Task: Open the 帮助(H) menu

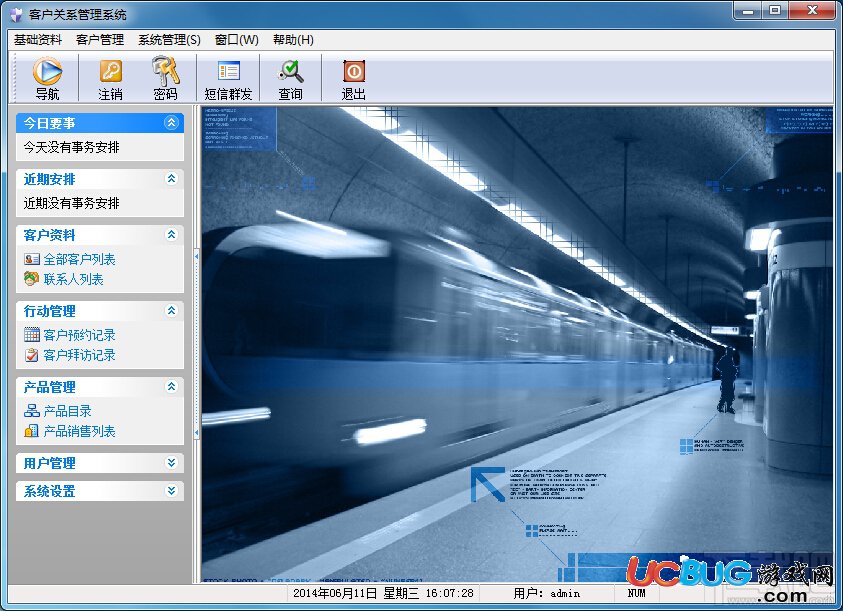Action: (x=294, y=40)
